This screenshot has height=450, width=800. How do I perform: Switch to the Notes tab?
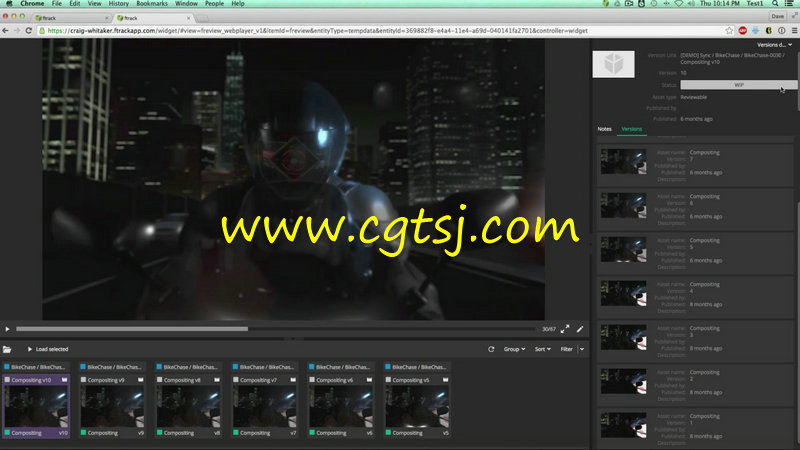click(605, 129)
